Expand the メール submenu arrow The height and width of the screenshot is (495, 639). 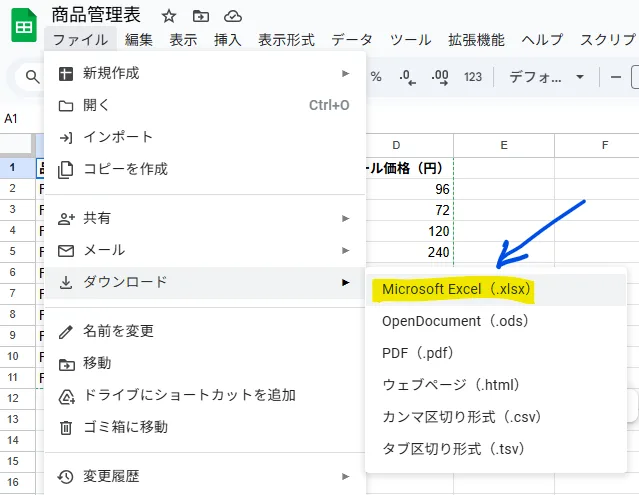(346, 250)
